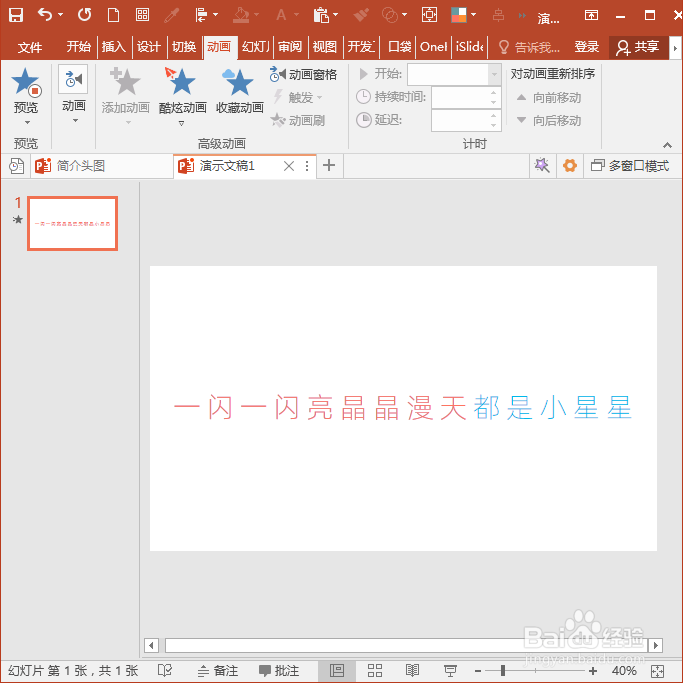Click the 登录 sign in link
683x683 pixels.
pos(586,47)
